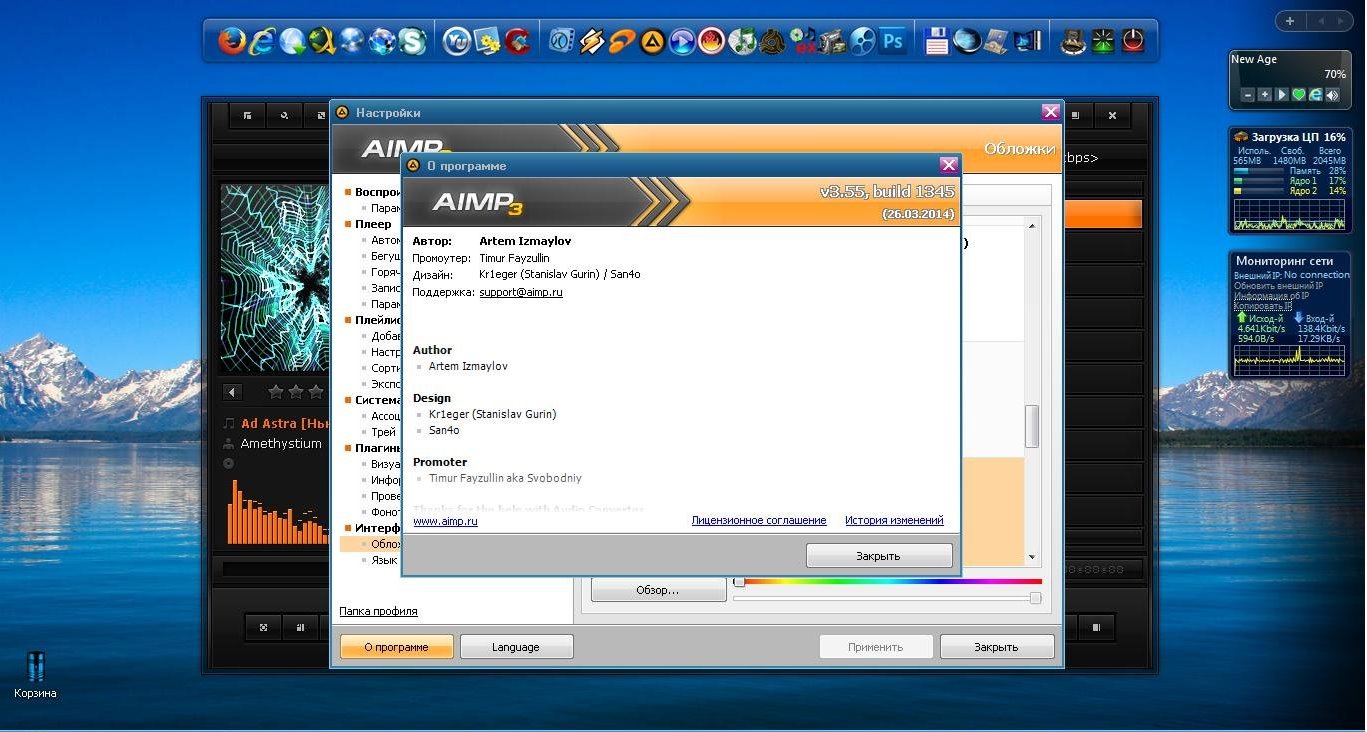Open Internet Explorer from the top dock
The height and width of the screenshot is (732, 1367).
click(262, 41)
